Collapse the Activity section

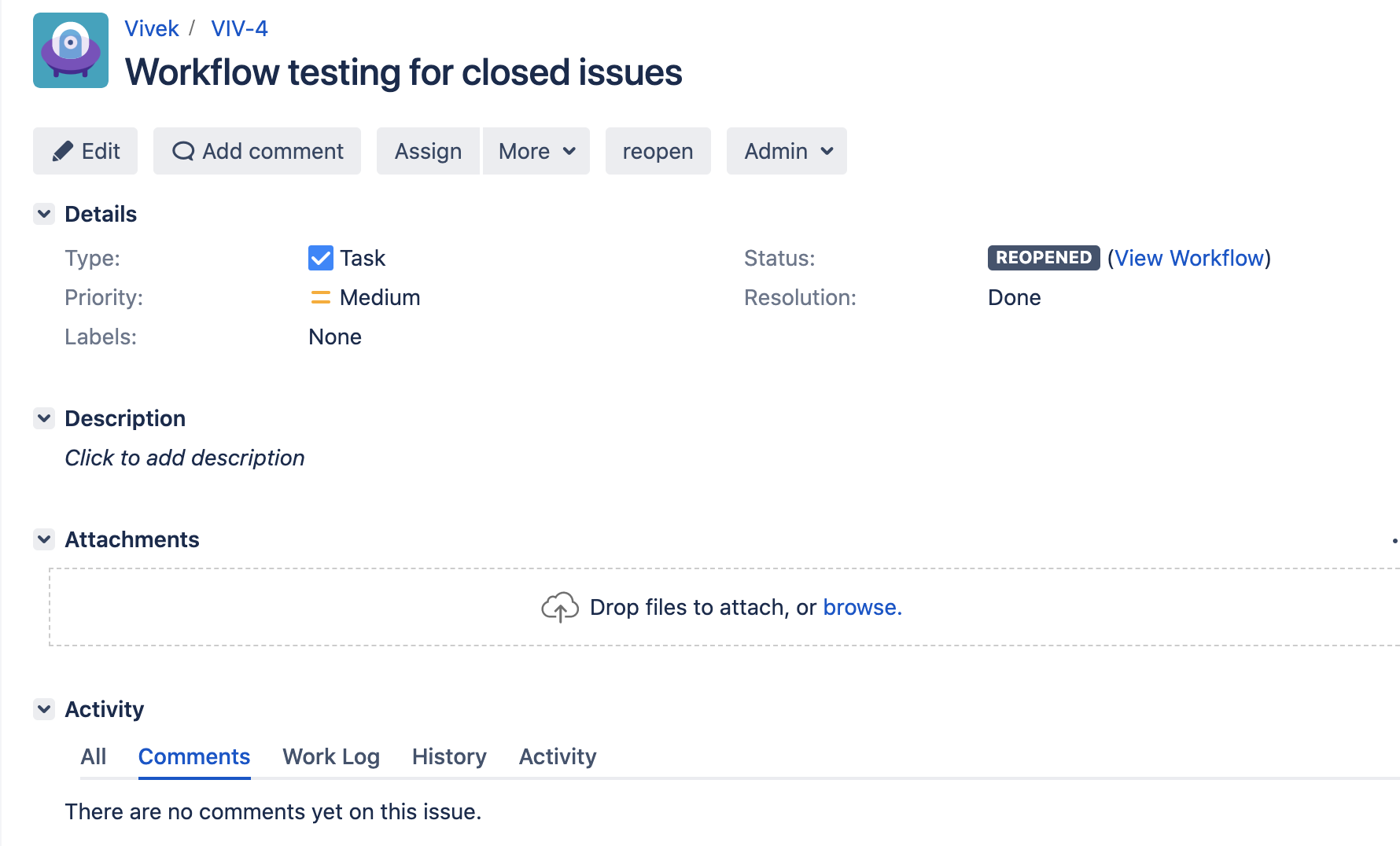(x=44, y=709)
